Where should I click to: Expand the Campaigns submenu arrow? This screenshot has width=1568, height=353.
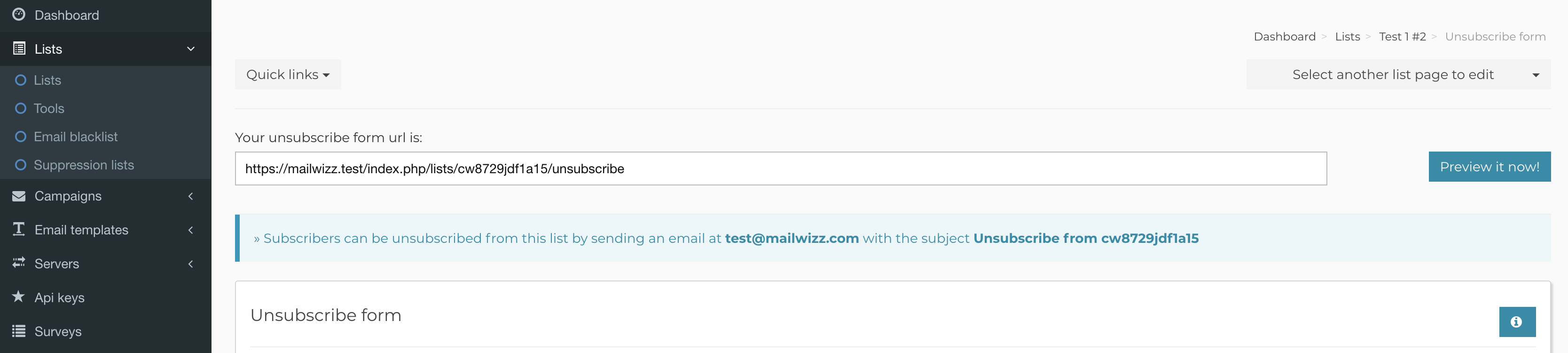coord(190,196)
